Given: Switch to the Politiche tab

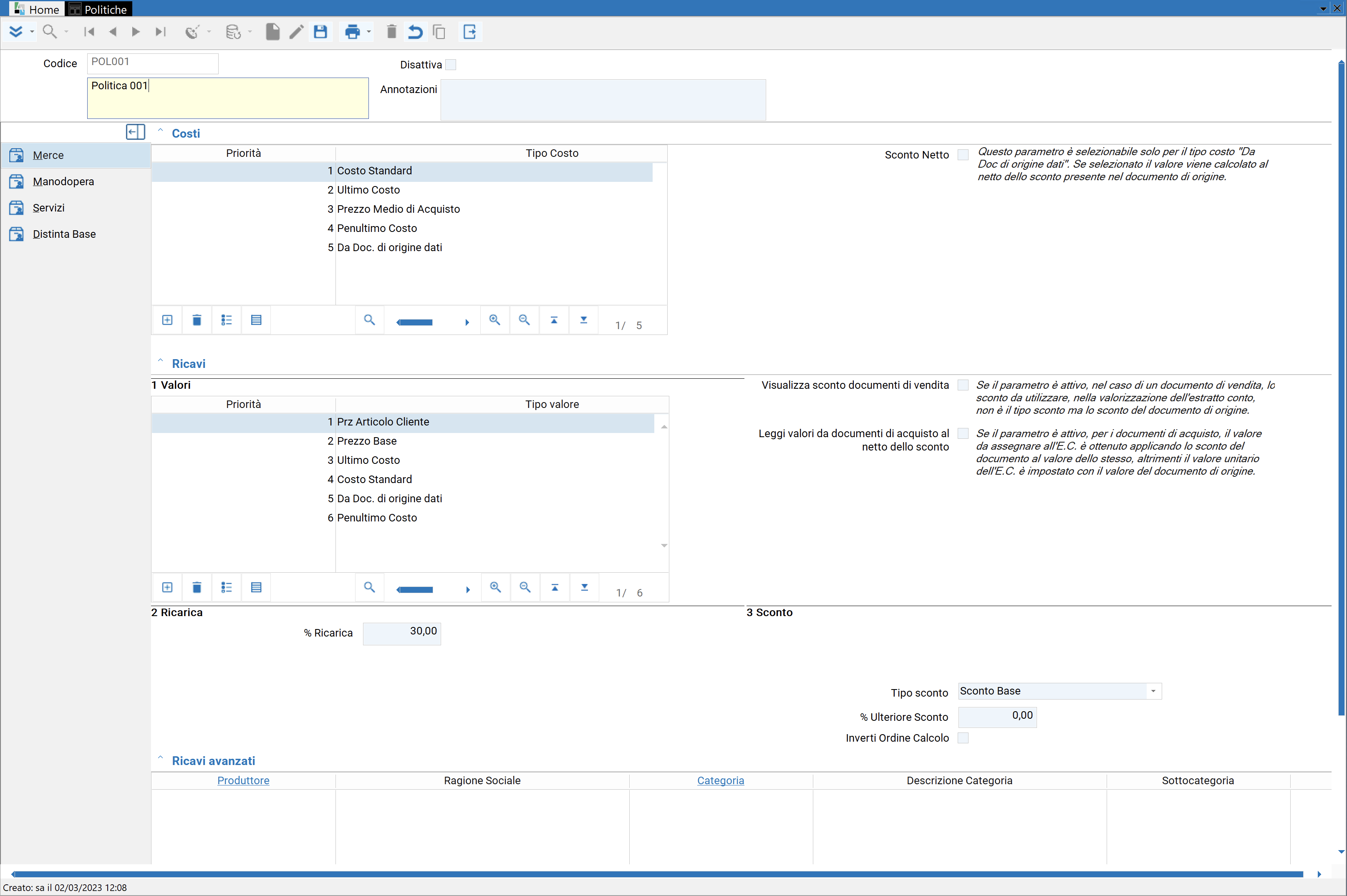Looking at the screenshot, I should point(99,9).
